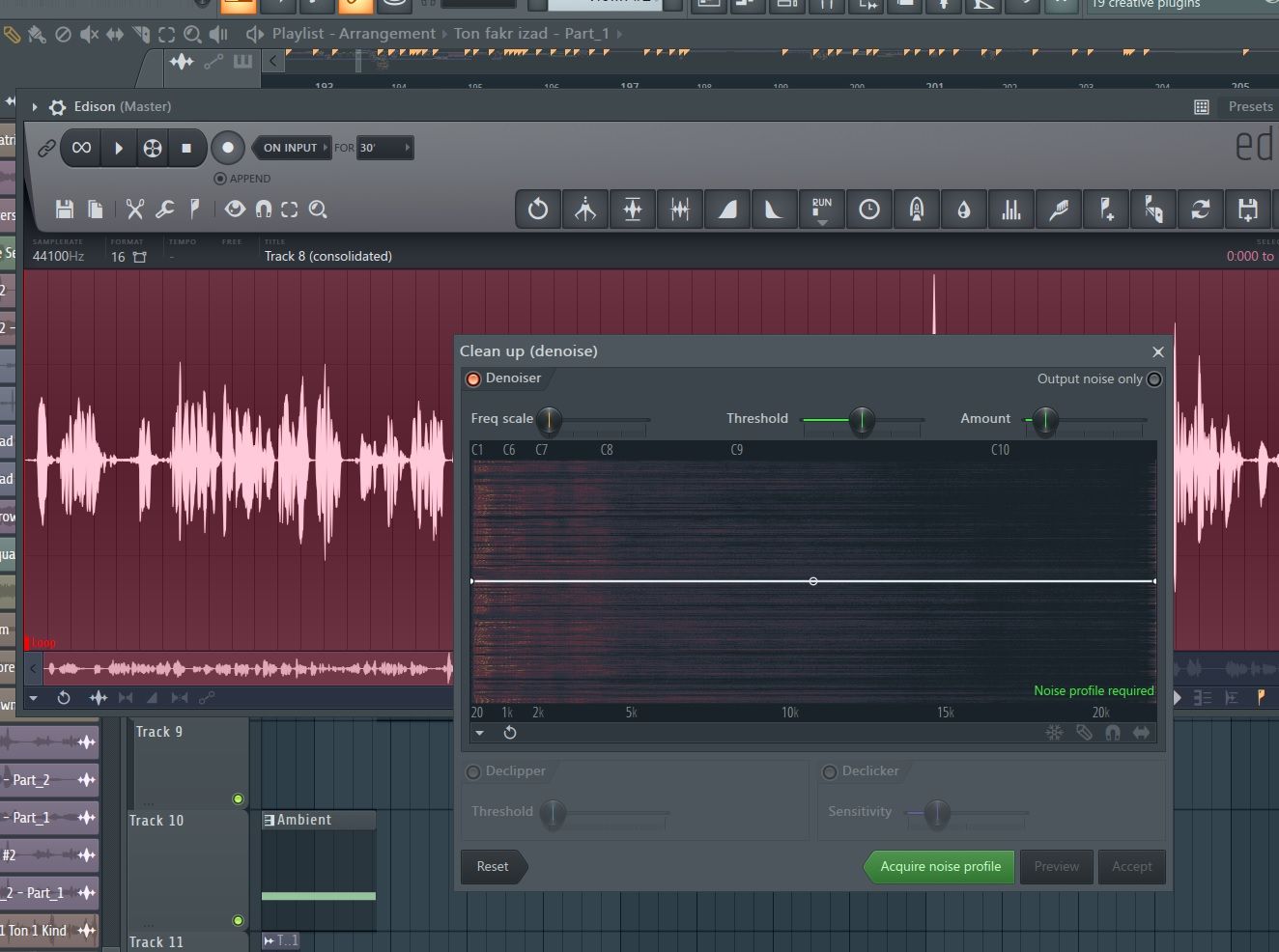
Task: Open Edison scissors tools menu
Action: tap(135, 209)
